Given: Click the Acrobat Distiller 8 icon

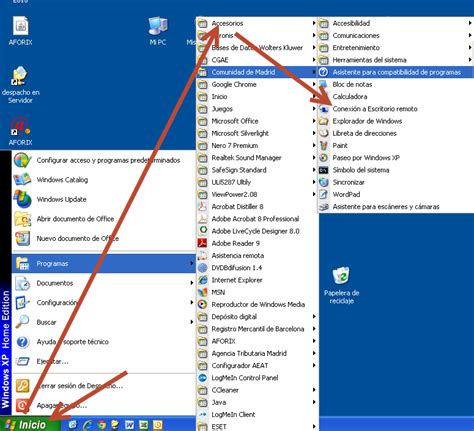Looking at the screenshot, I should [203, 207].
